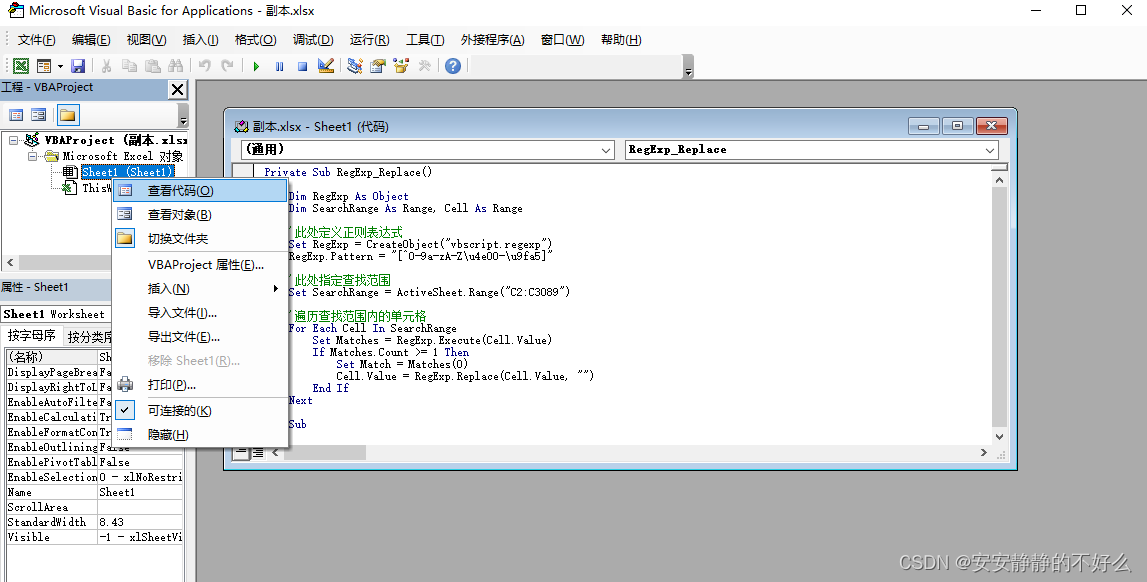
Task: Click the StandardWidth value 8.43
Action: [140, 522]
